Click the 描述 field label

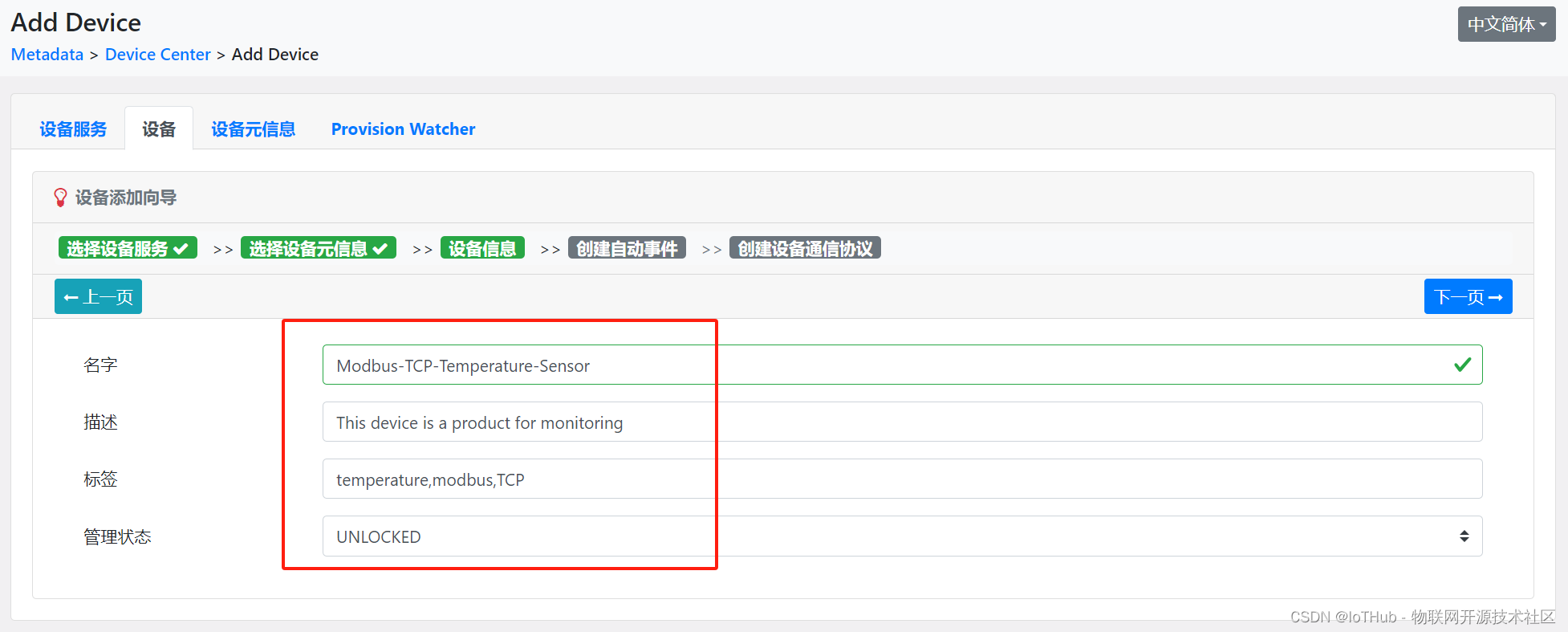click(x=100, y=422)
